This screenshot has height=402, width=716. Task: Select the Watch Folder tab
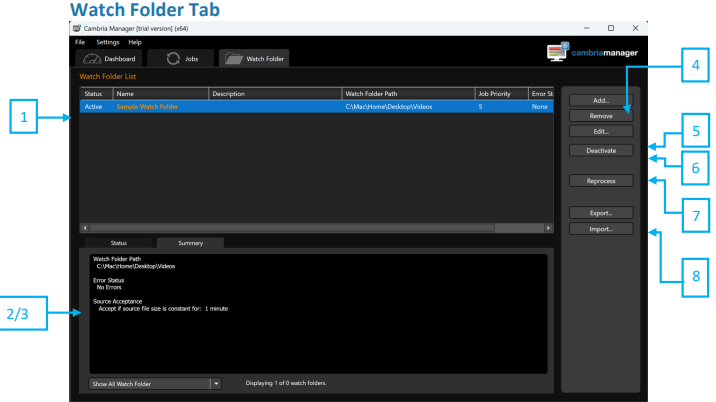pyautogui.click(x=254, y=58)
